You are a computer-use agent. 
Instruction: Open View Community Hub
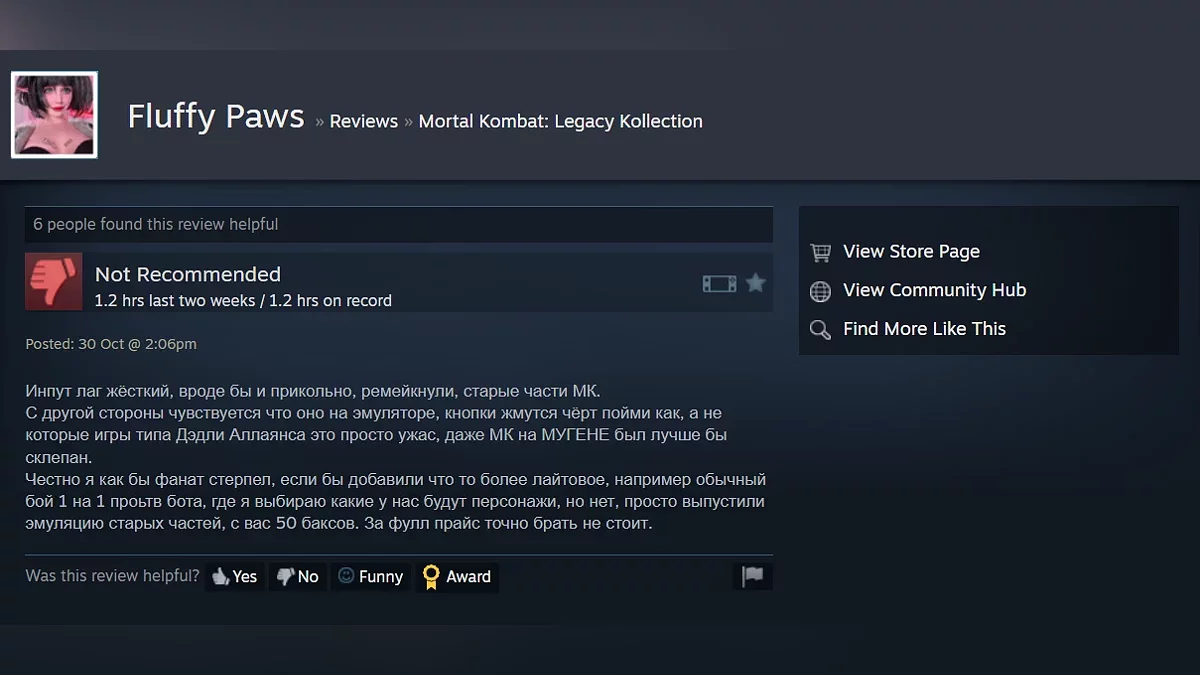coord(934,290)
